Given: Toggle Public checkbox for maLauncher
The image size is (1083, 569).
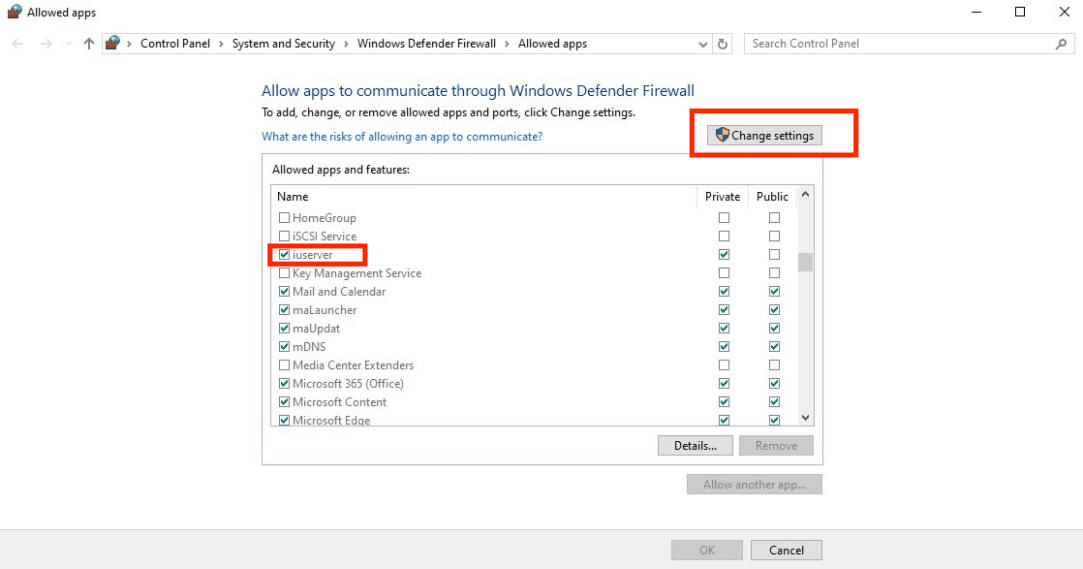Looking at the screenshot, I should tap(774, 310).
